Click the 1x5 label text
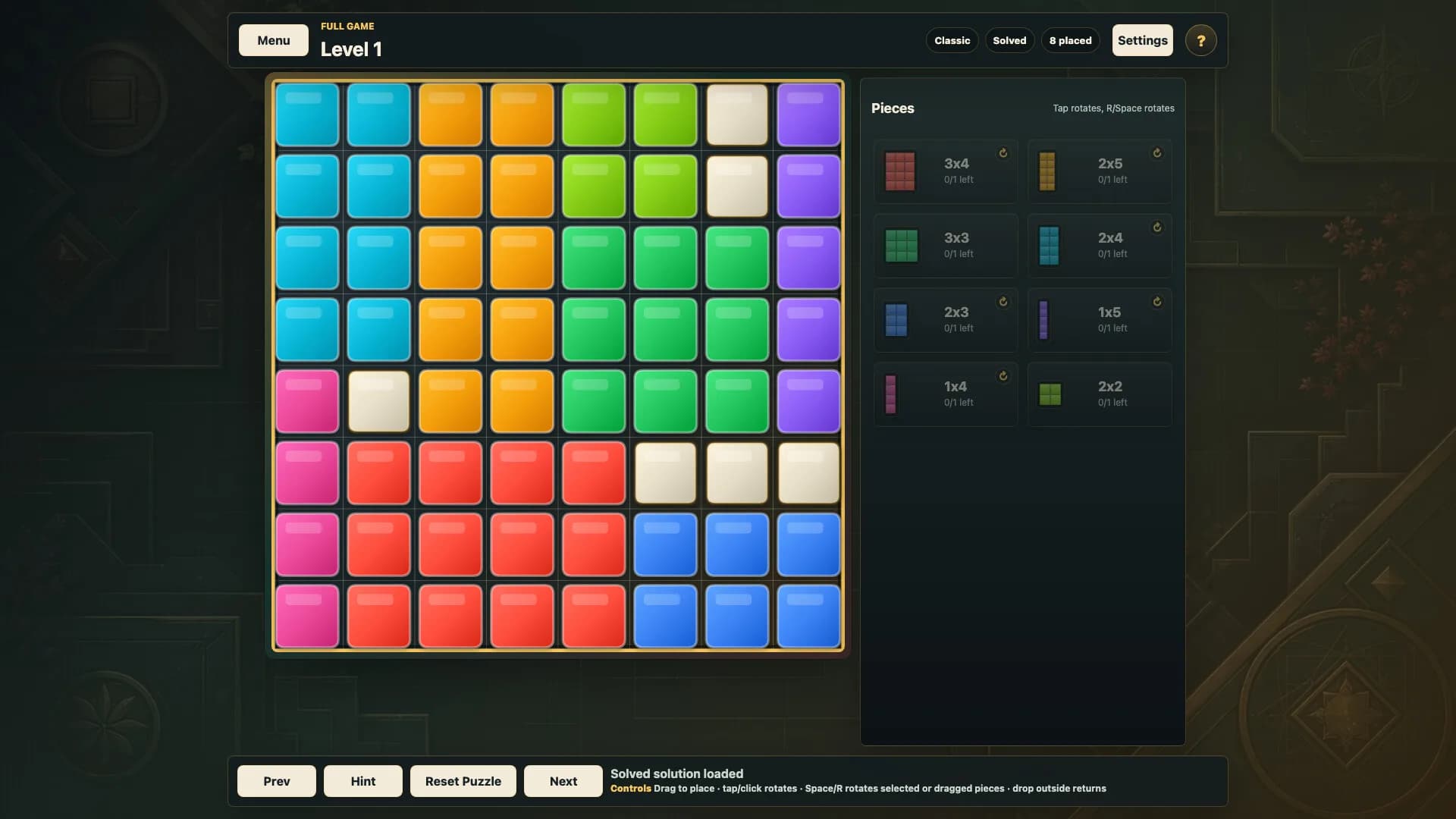1456x819 pixels. coord(1109,312)
